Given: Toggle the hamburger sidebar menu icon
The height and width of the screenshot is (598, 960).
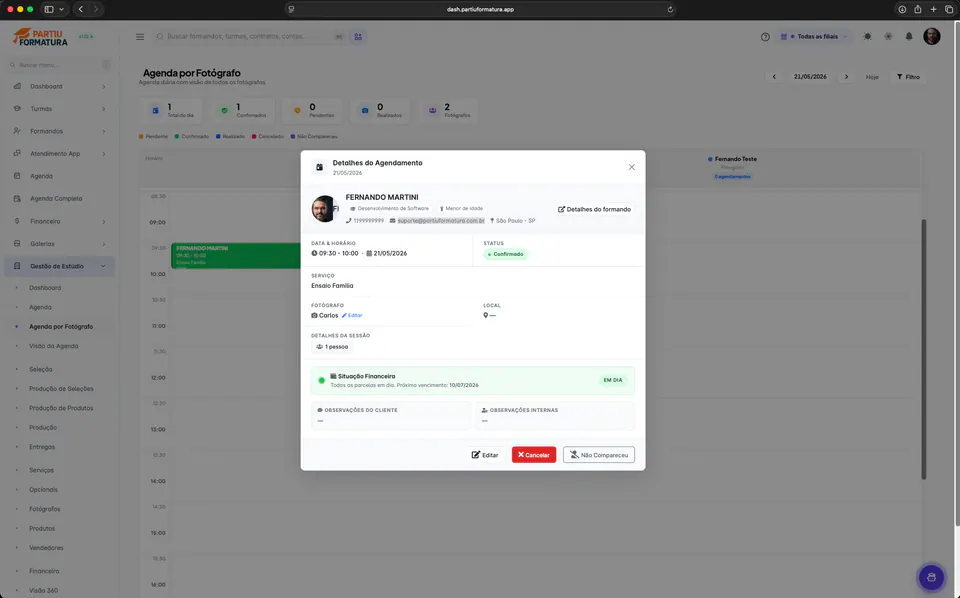Looking at the screenshot, I should (x=140, y=37).
